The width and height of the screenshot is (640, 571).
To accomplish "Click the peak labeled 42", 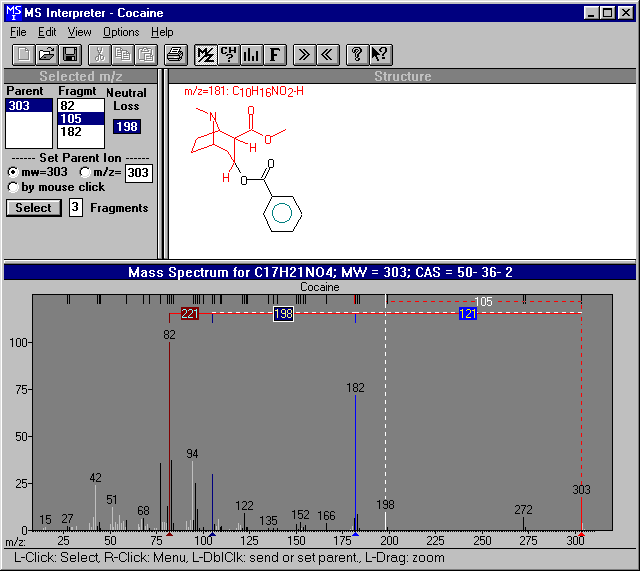I will 96,507.
